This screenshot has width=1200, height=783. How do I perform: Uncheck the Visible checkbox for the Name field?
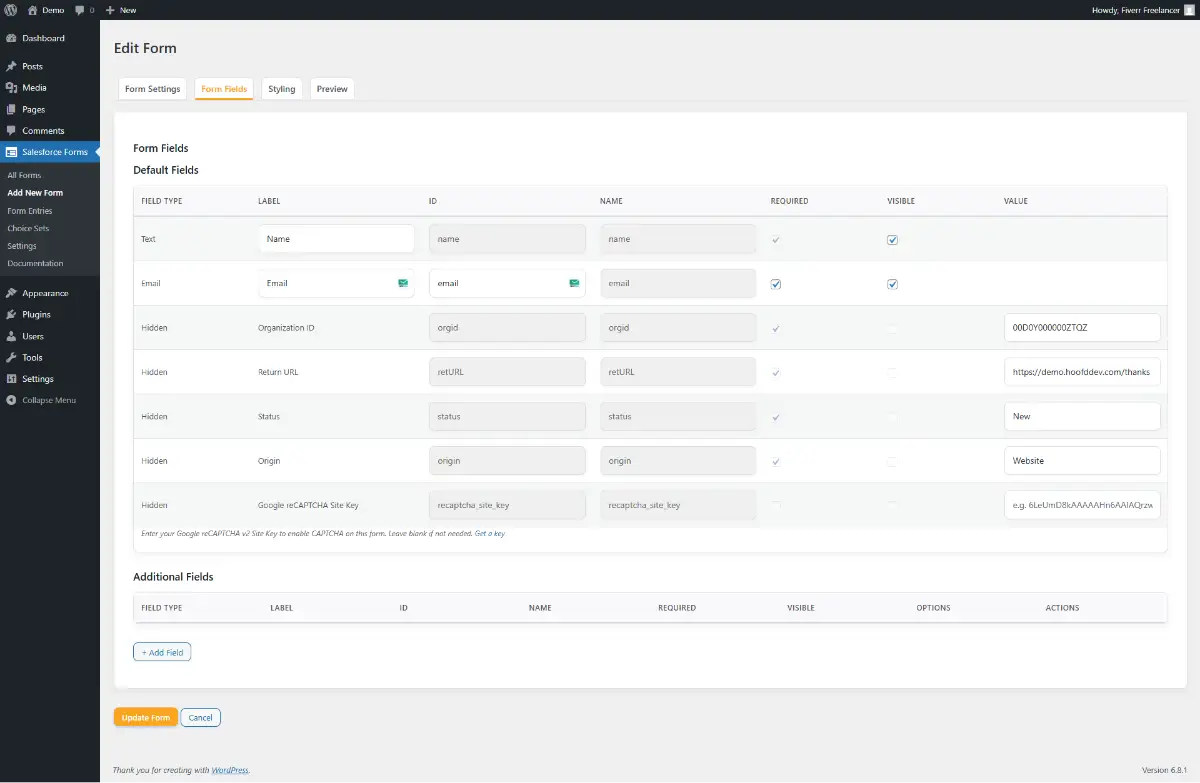coord(892,239)
